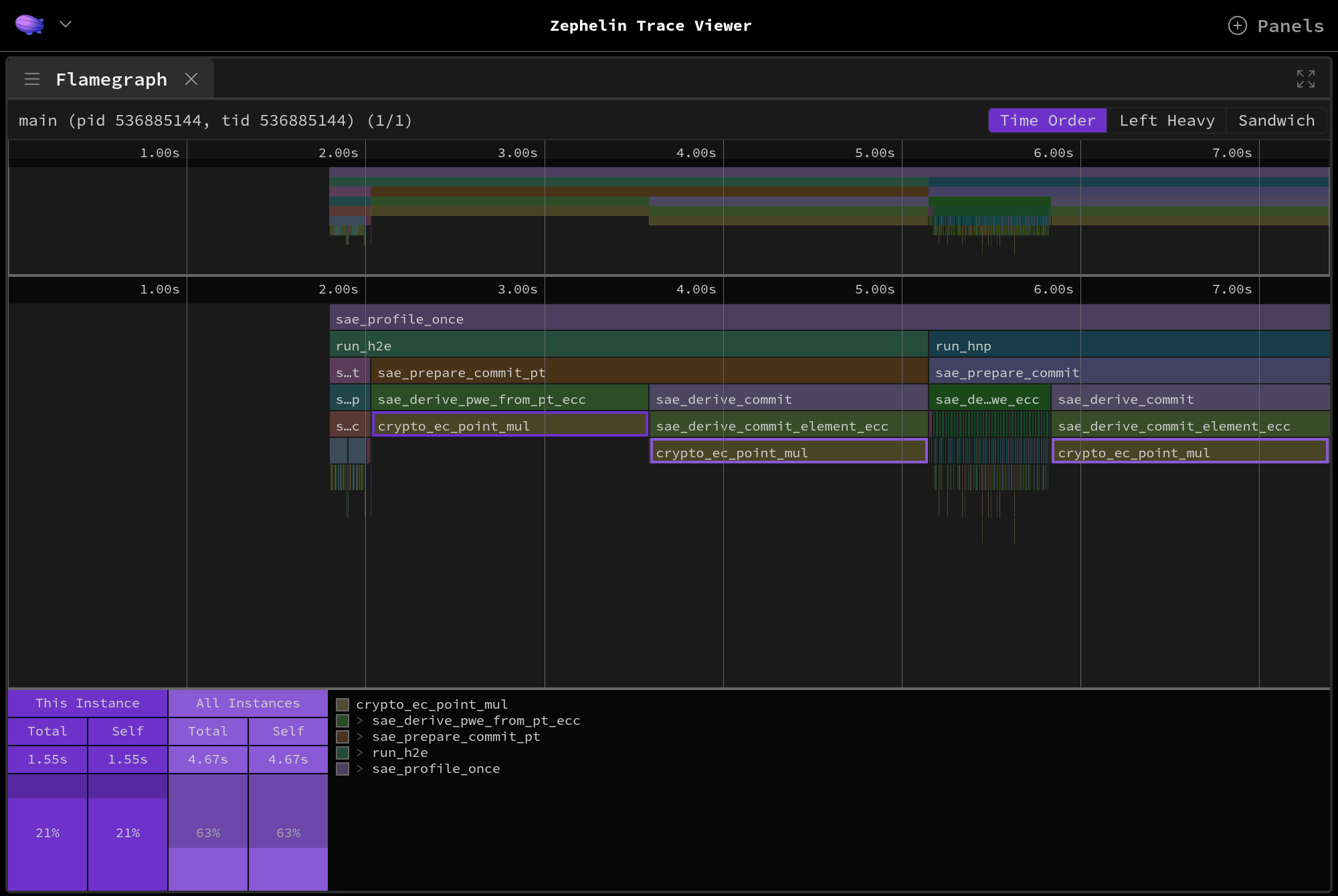Select the run_hnp frame

pyautogui.click(x=1129, y=345)
